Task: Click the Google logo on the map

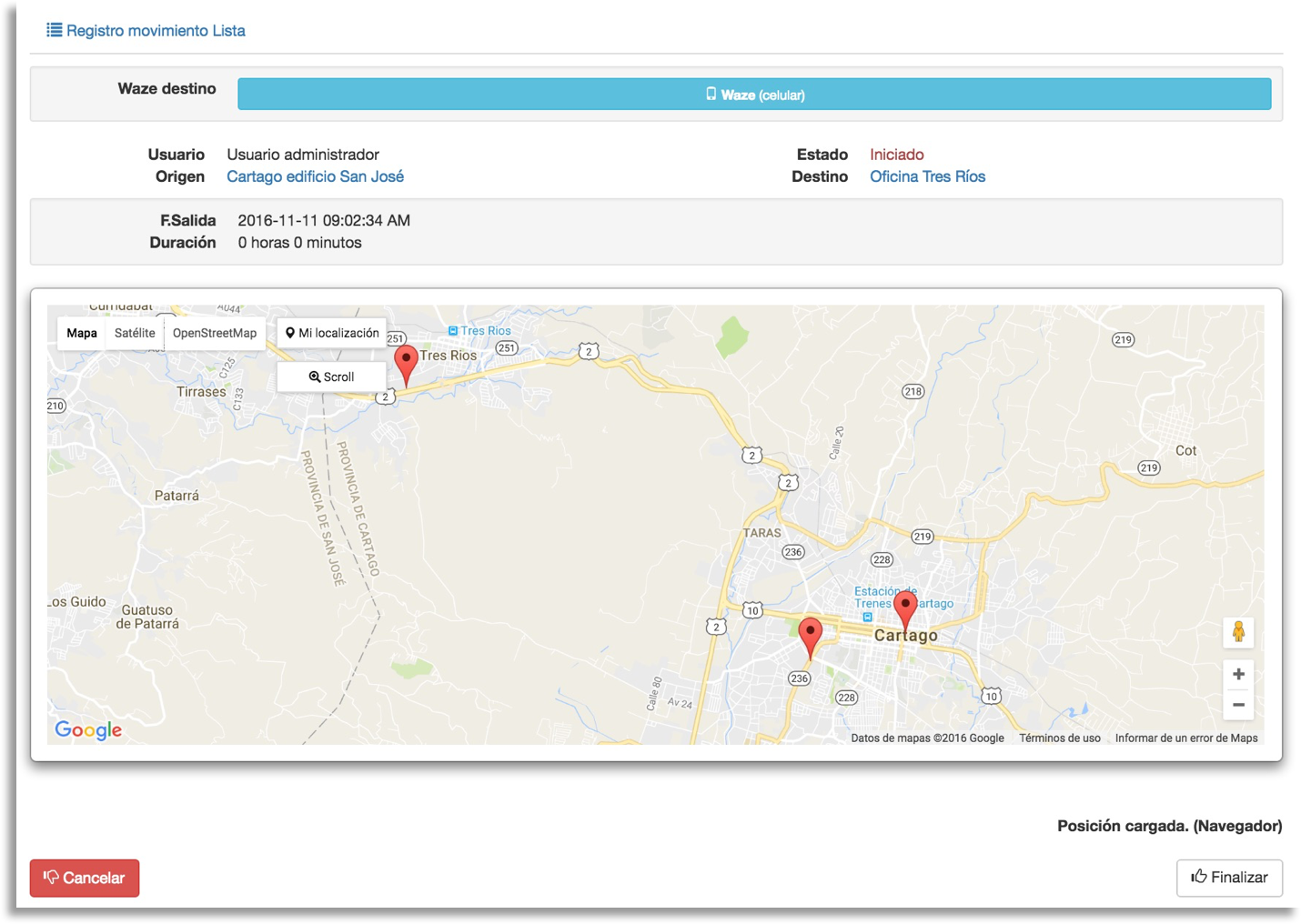Action: tap(88, 729)
